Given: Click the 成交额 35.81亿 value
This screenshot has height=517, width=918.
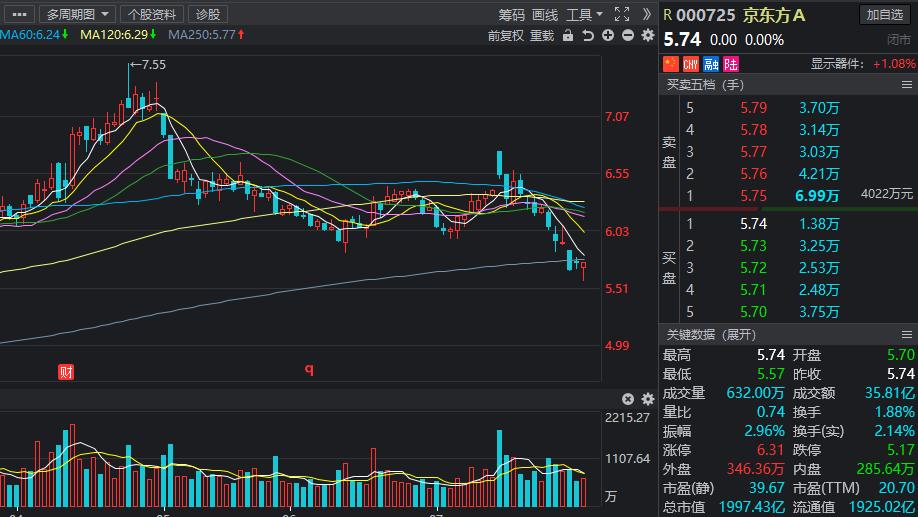Looking at the screenshot, I should (x=889, y=393).
